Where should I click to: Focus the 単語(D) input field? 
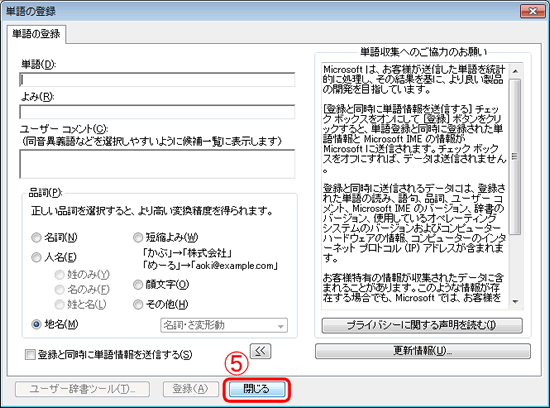click(x=157, y=80)
